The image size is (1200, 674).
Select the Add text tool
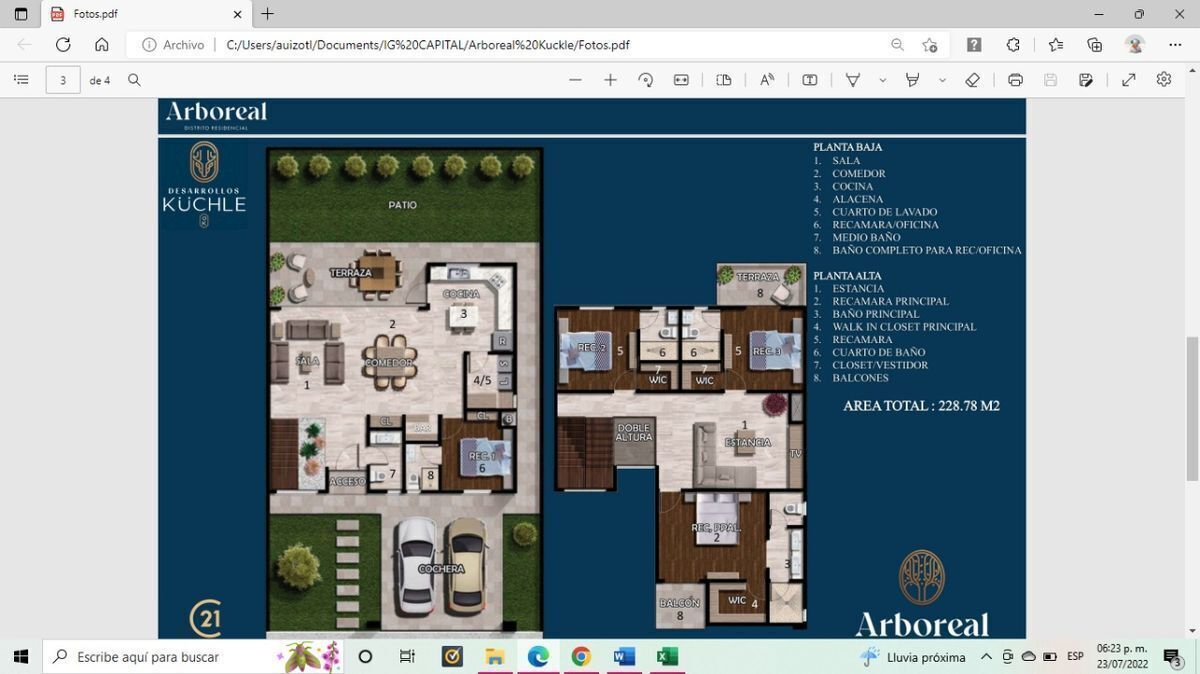[810, 80]
